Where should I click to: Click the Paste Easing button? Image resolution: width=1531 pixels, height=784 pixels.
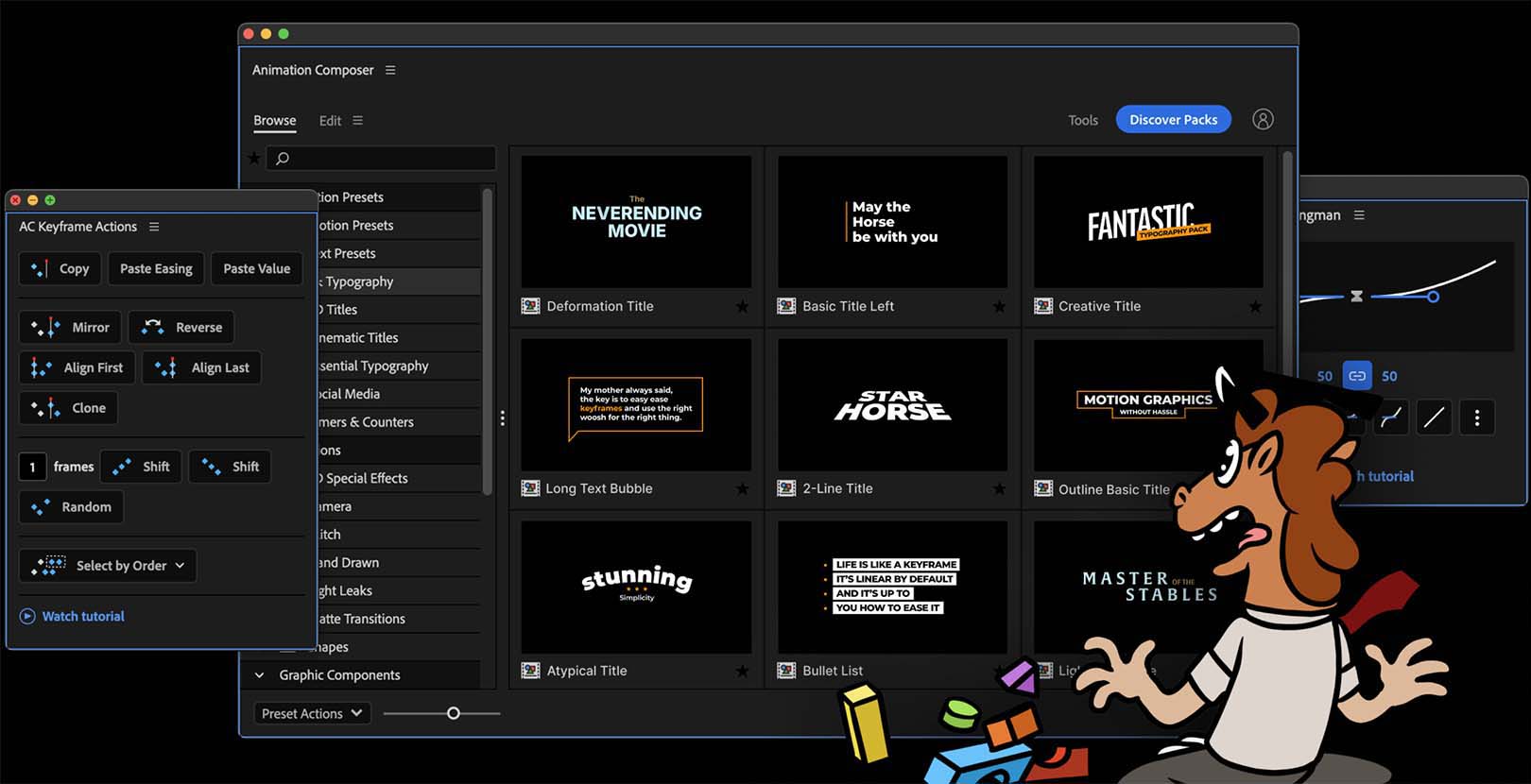tap(156, 268)
